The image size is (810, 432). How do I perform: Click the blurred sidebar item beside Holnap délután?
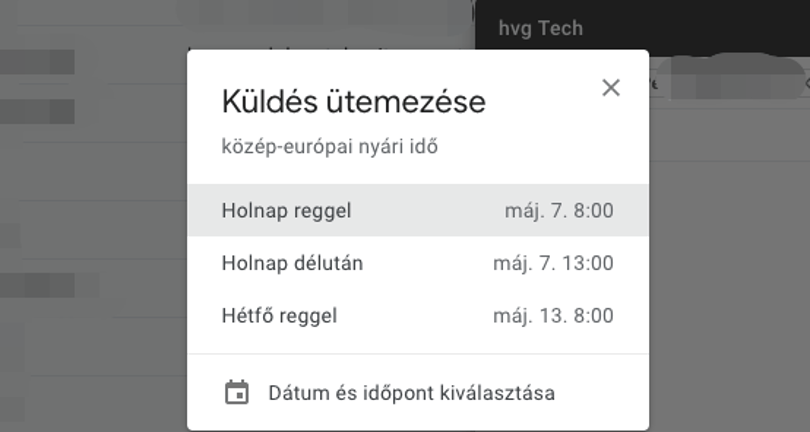(49, 285)
